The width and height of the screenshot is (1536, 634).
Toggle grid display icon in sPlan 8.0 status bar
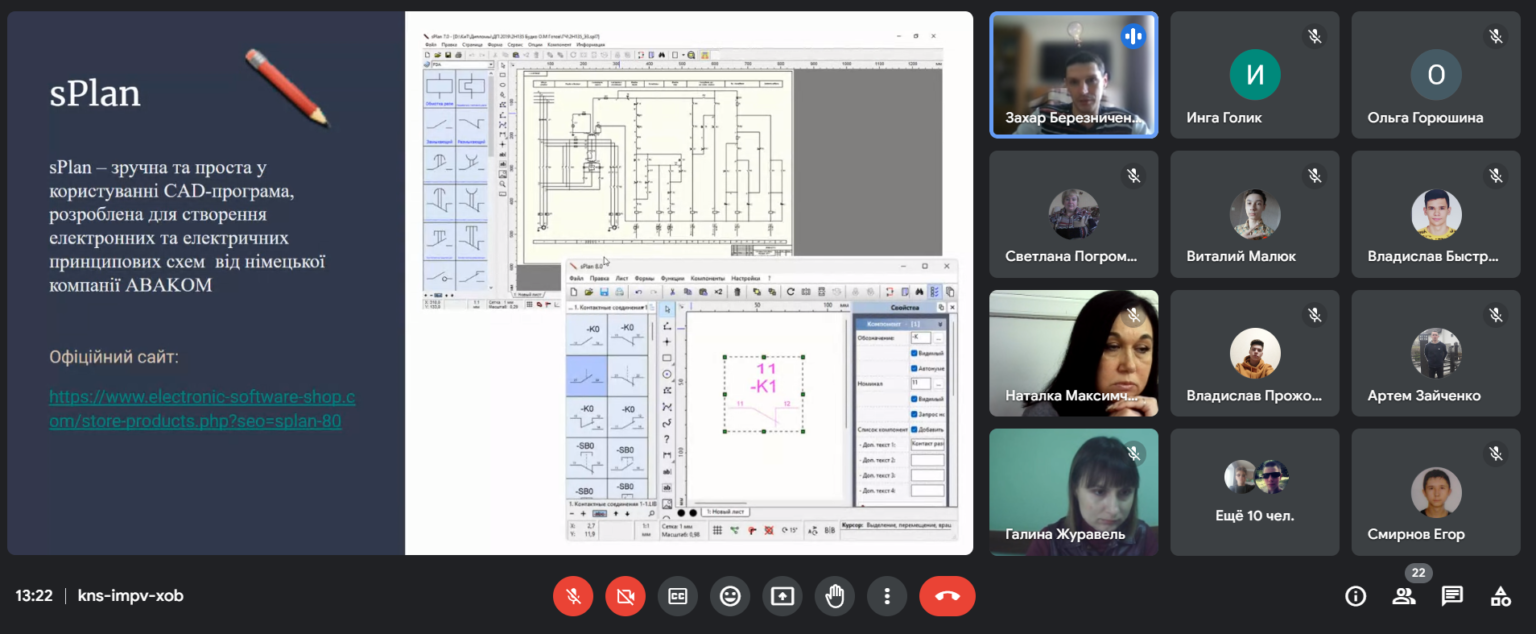[717, 530]
